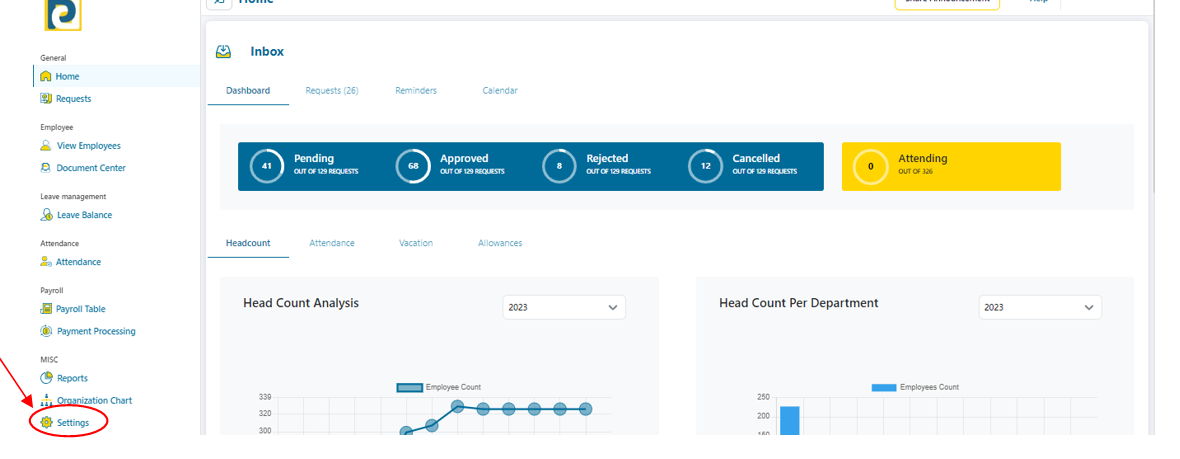Click the General section label

tap(53, 58)
